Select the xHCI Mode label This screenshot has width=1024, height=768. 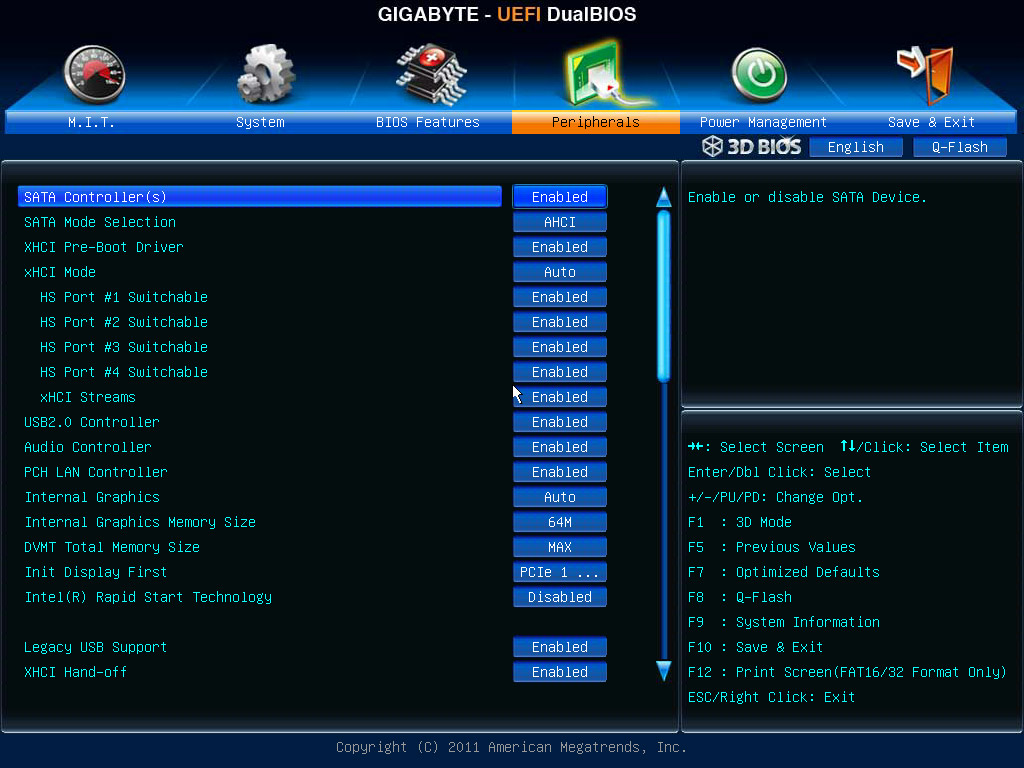tap(60, 272)
